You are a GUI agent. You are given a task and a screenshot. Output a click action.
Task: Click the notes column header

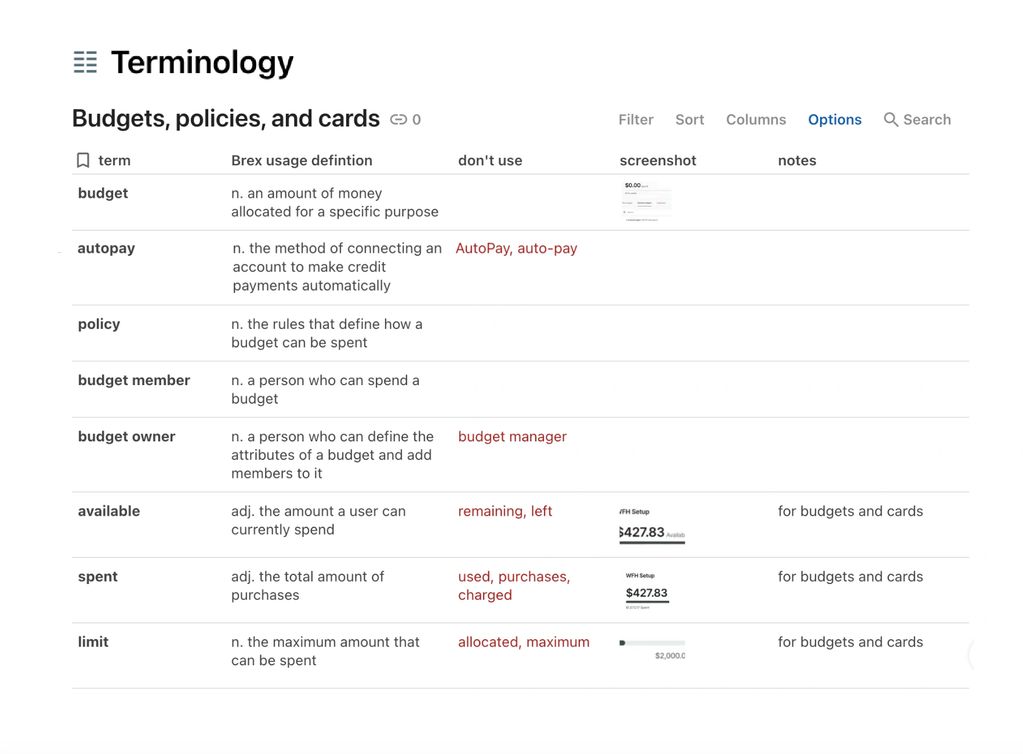(796, 160)
